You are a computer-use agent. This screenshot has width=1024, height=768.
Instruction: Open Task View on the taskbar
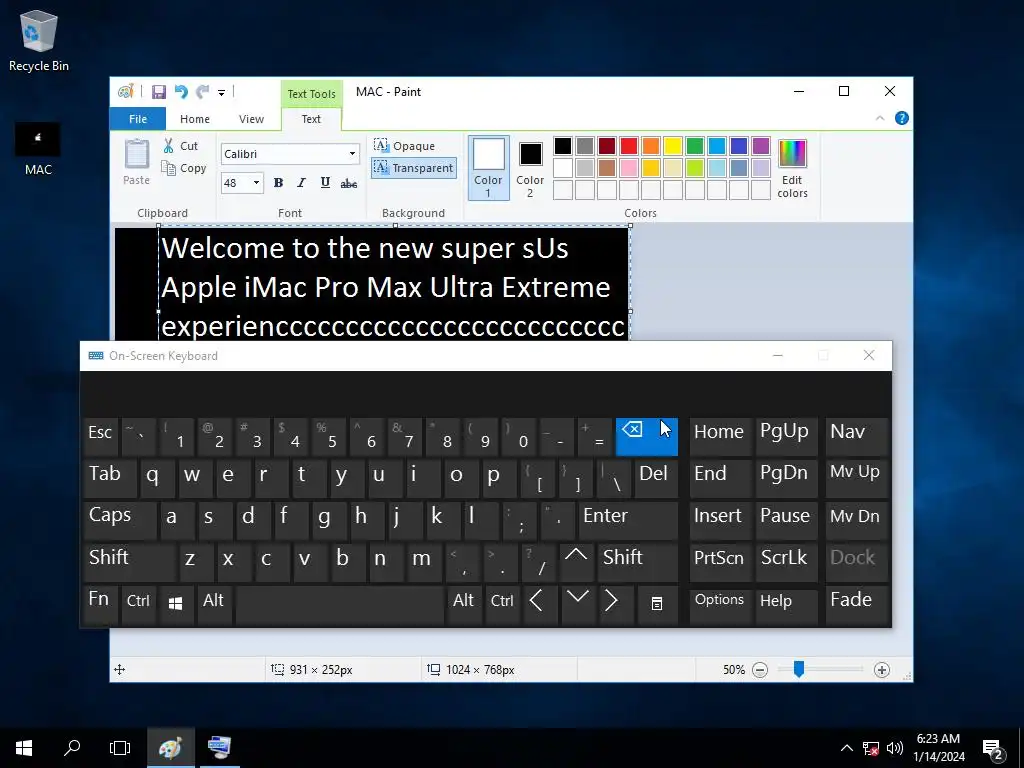tap(120, 748)
